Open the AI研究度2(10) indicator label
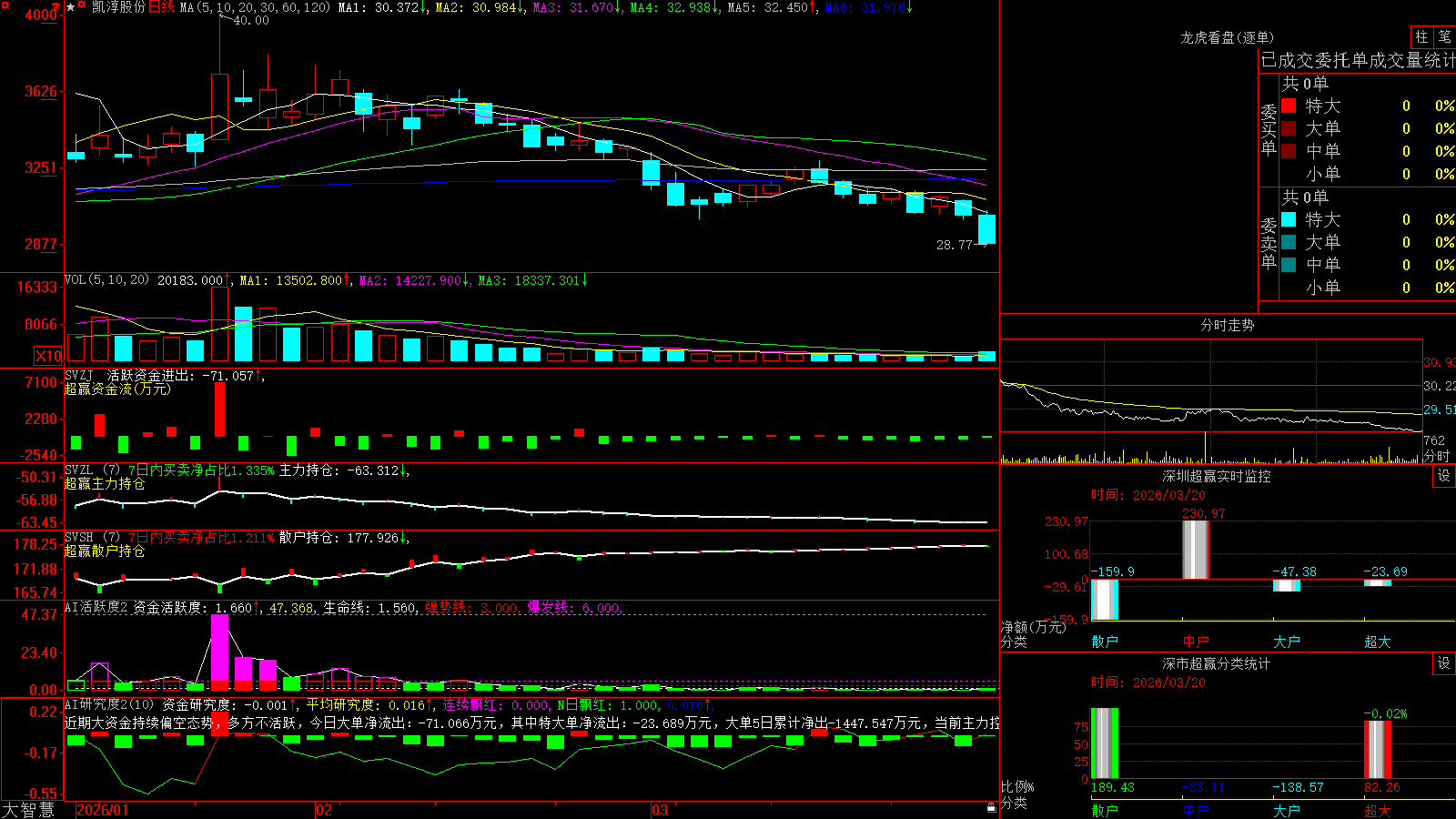This screenshot has width=1456, height=819. [109, 704]
